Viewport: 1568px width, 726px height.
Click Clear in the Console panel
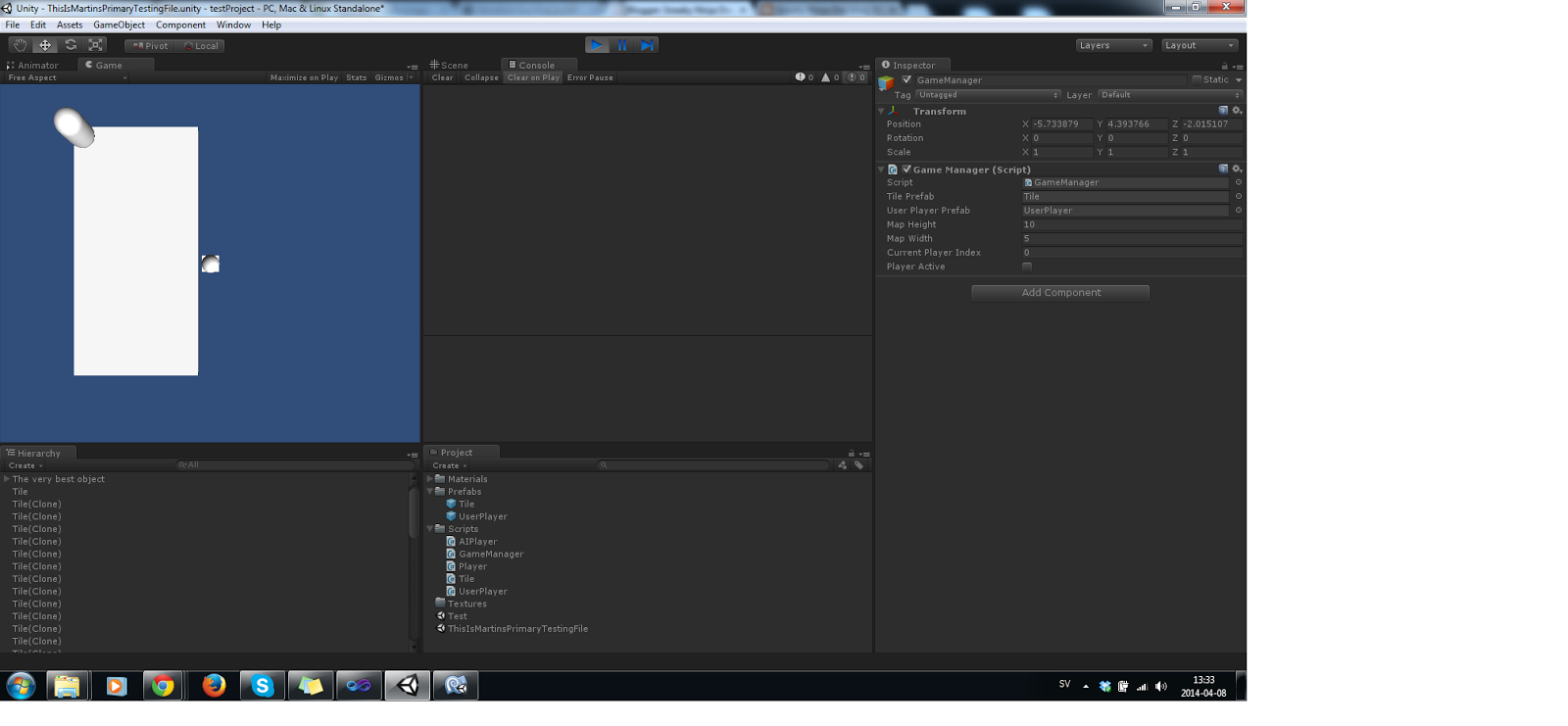pos(442,77)
